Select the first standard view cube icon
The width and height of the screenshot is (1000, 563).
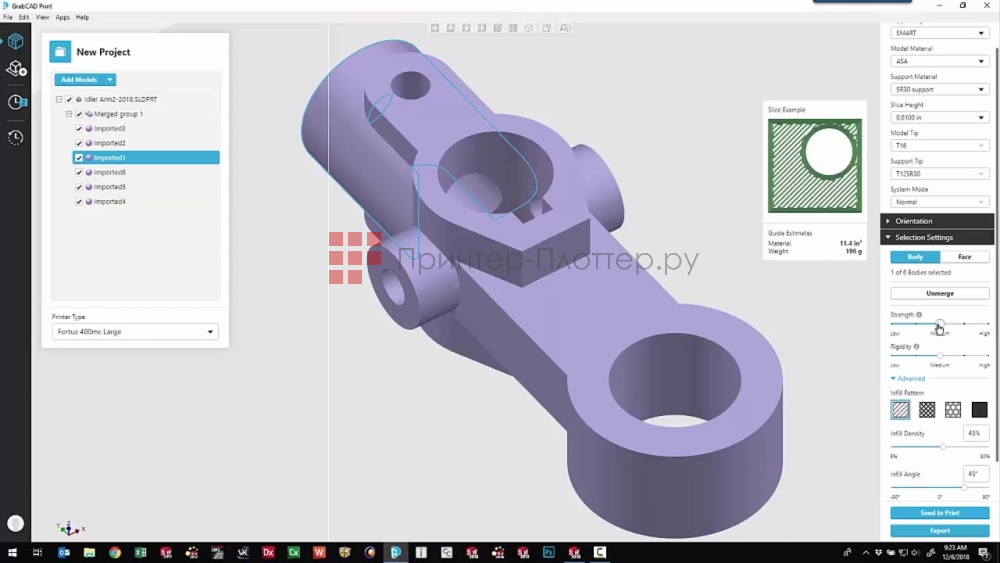(435, 28)
